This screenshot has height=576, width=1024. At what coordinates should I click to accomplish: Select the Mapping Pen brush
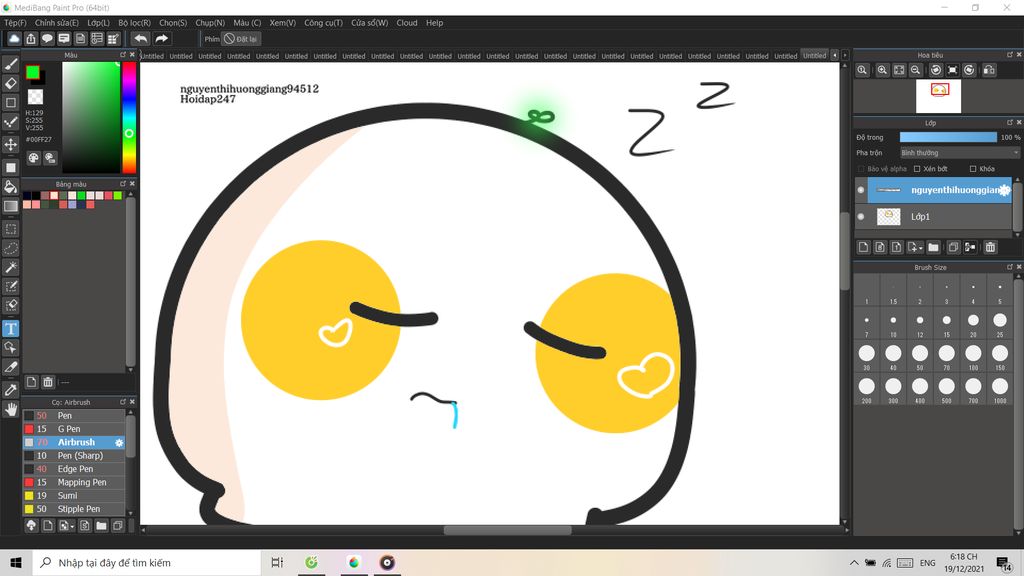(x=74, y=482)
